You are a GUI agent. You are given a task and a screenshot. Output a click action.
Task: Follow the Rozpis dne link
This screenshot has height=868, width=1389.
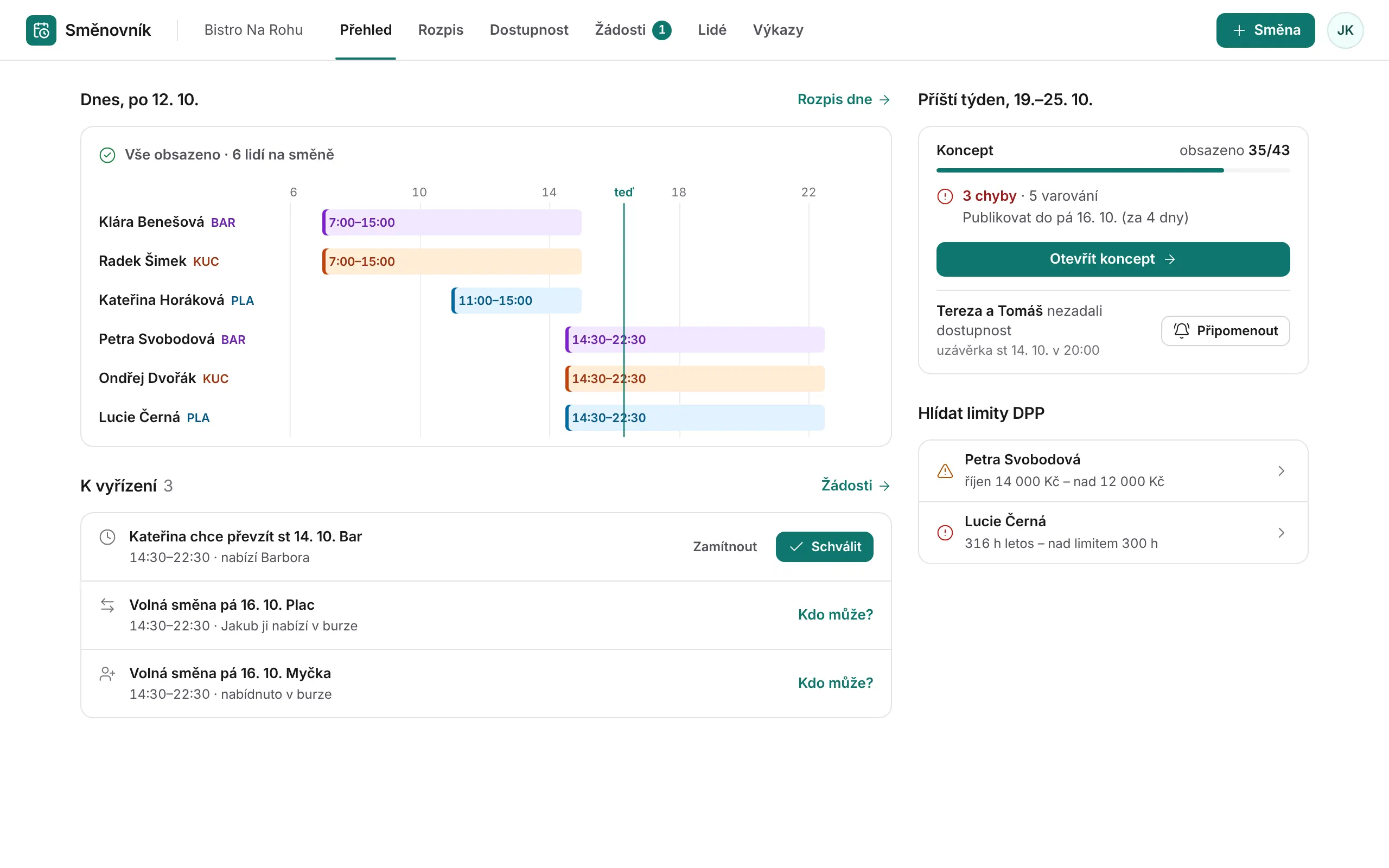coord(844,99)
